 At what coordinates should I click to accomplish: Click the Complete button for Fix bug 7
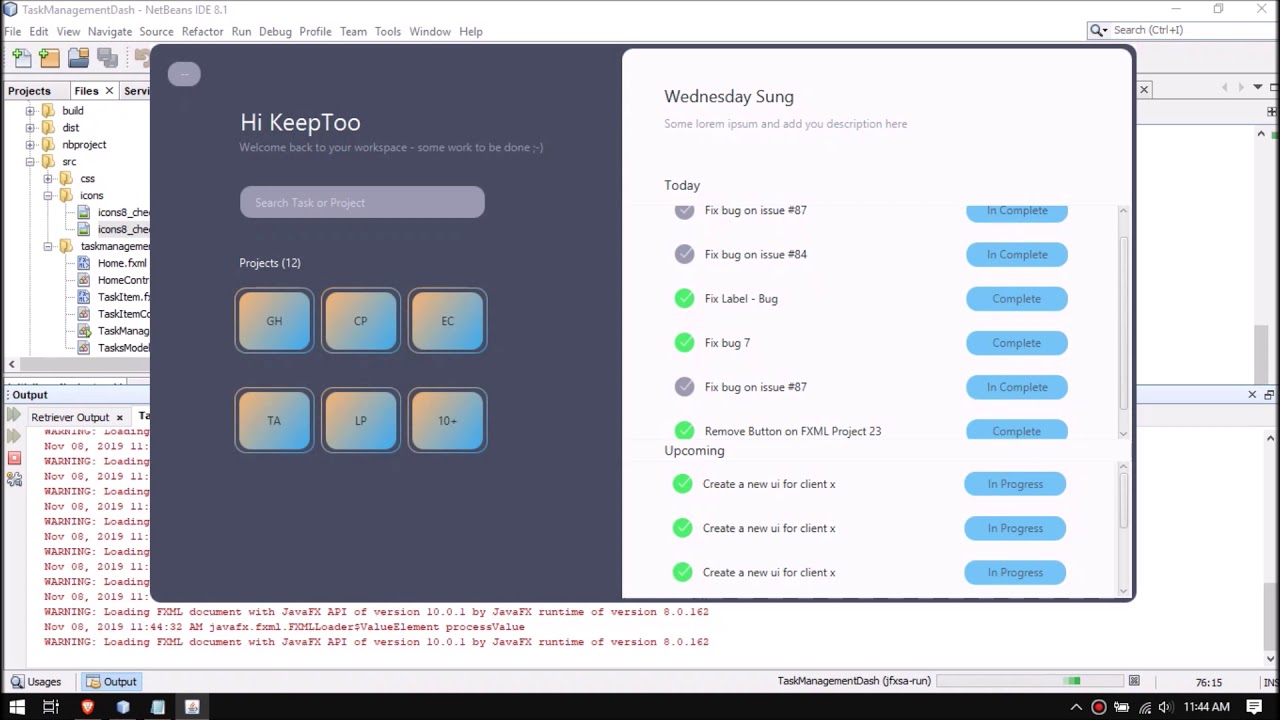(x=1016, y=343)
